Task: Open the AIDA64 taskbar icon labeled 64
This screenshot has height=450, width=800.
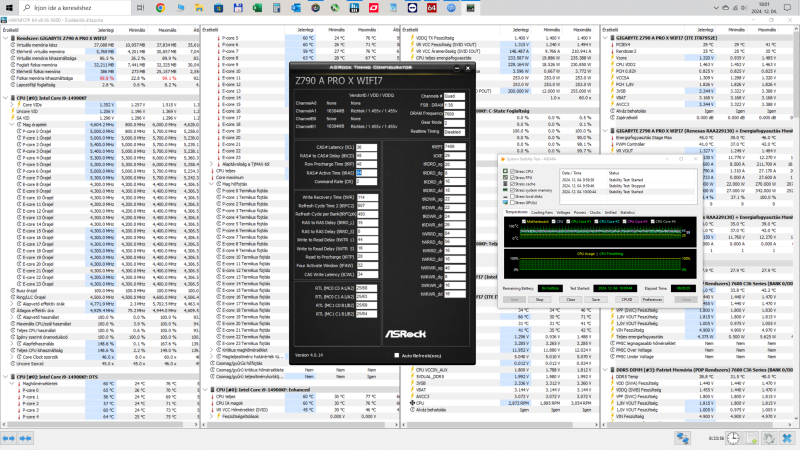Action: tap(432, 8)
